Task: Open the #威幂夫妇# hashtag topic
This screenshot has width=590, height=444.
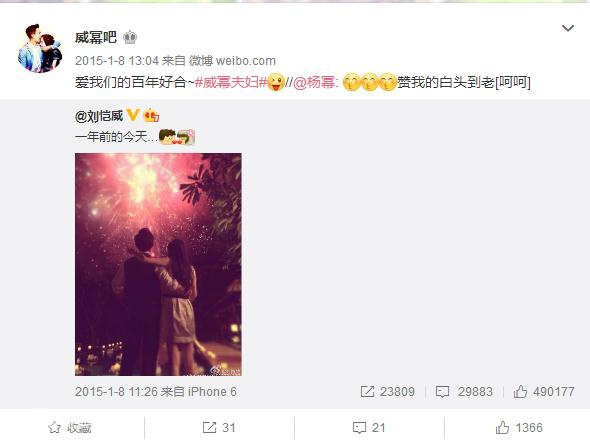Action: [230, 82]
